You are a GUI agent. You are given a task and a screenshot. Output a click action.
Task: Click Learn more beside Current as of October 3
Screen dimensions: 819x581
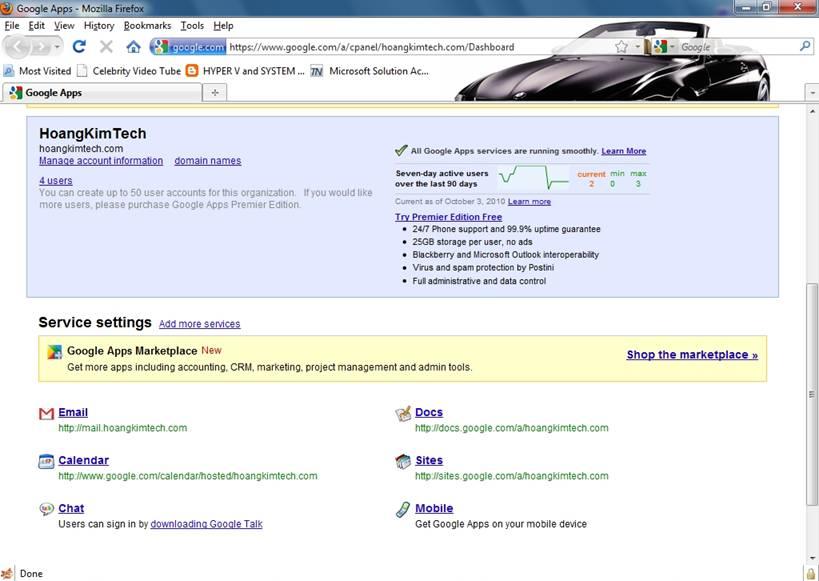pyautogui.click(x=529, y=202)
